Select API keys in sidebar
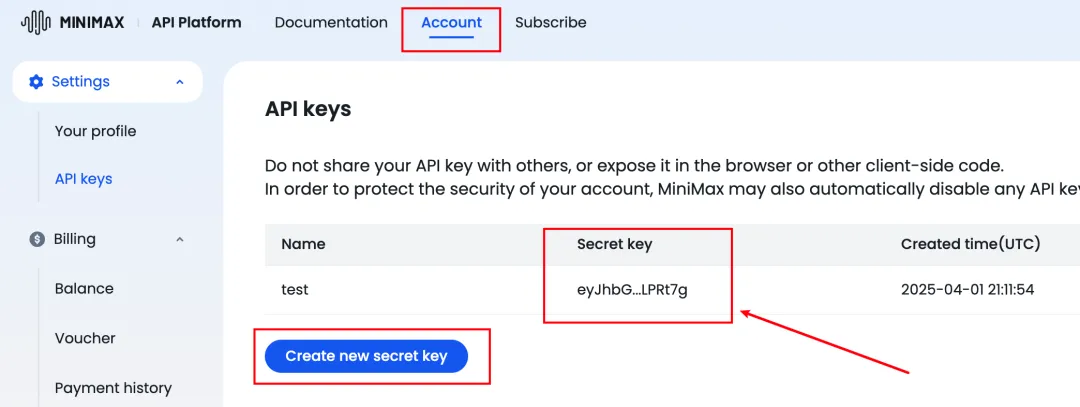 83,179
